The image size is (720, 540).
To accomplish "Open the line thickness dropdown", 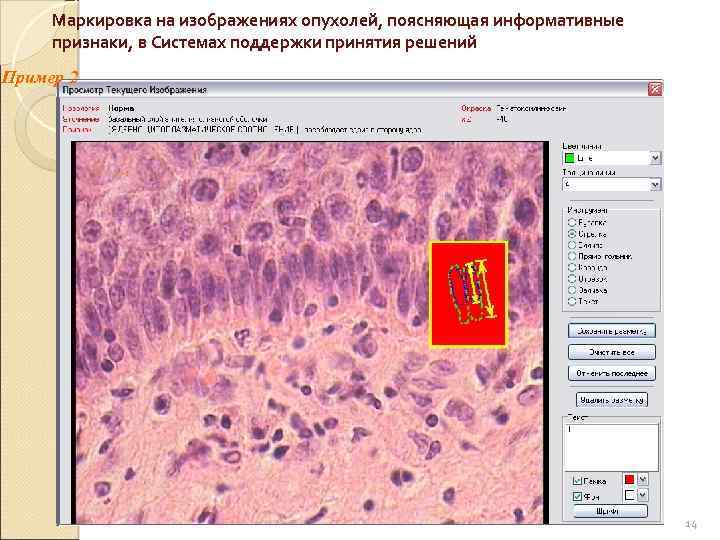I will tap(656, 185).
